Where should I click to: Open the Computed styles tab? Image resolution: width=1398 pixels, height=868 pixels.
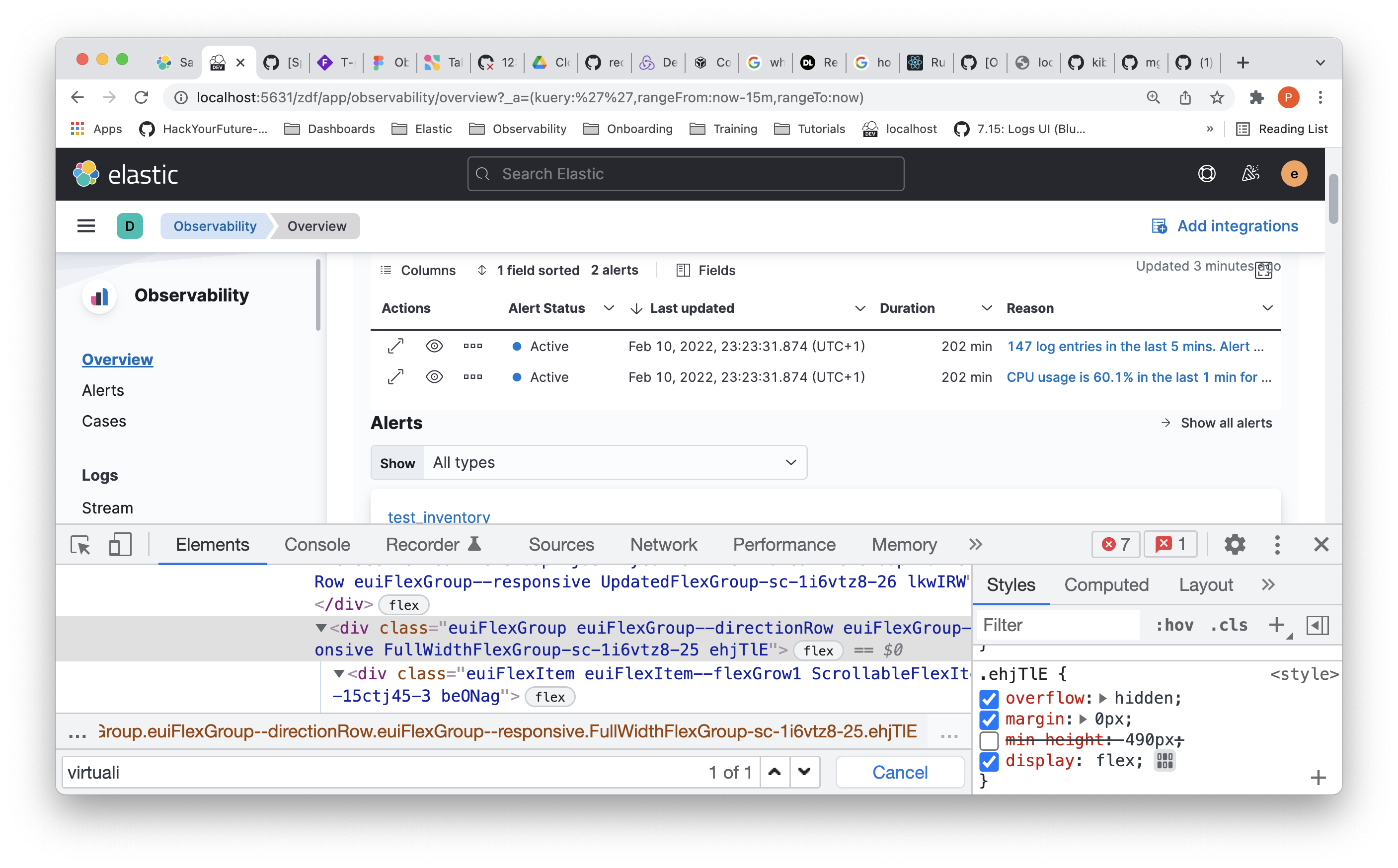(x=1106, y=585)
